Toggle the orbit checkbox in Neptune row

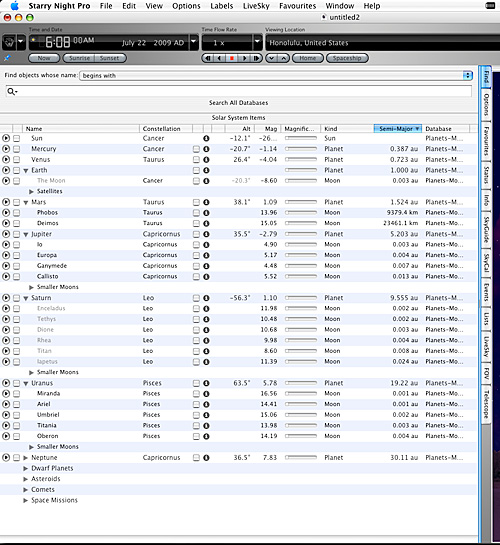196,458
